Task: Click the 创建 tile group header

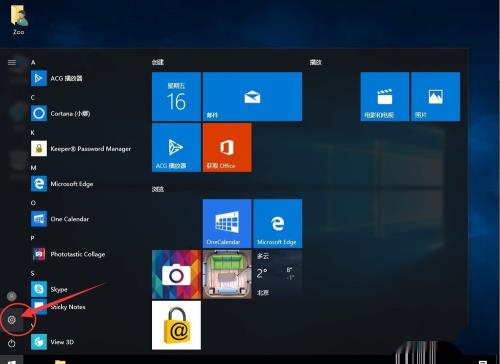Action: [158, 62]
